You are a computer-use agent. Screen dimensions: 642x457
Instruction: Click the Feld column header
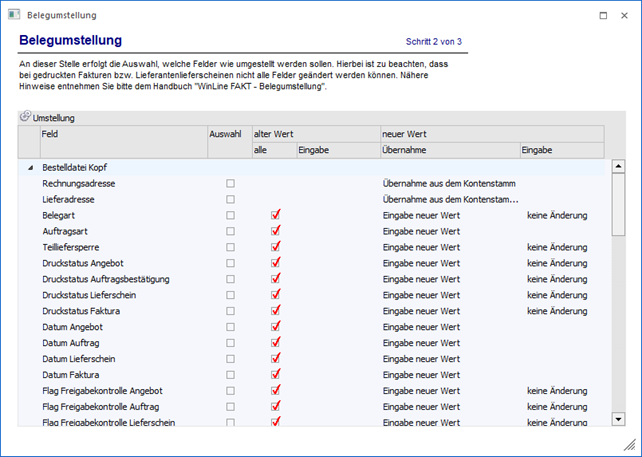122,133
